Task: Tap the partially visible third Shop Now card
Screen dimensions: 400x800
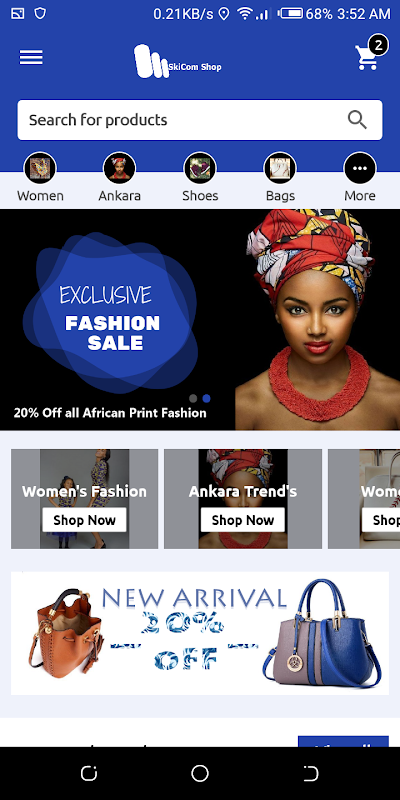Action: 381,520
